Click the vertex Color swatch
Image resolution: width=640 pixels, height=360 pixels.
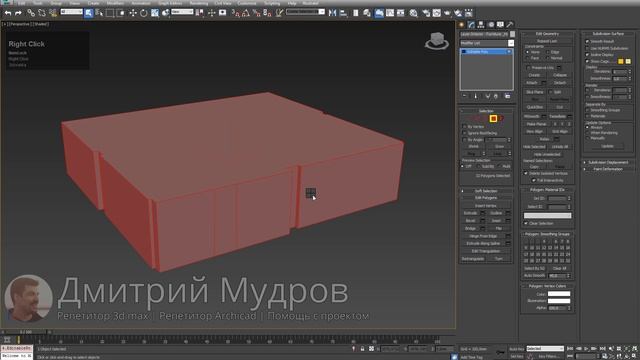[x=559, y=294]
